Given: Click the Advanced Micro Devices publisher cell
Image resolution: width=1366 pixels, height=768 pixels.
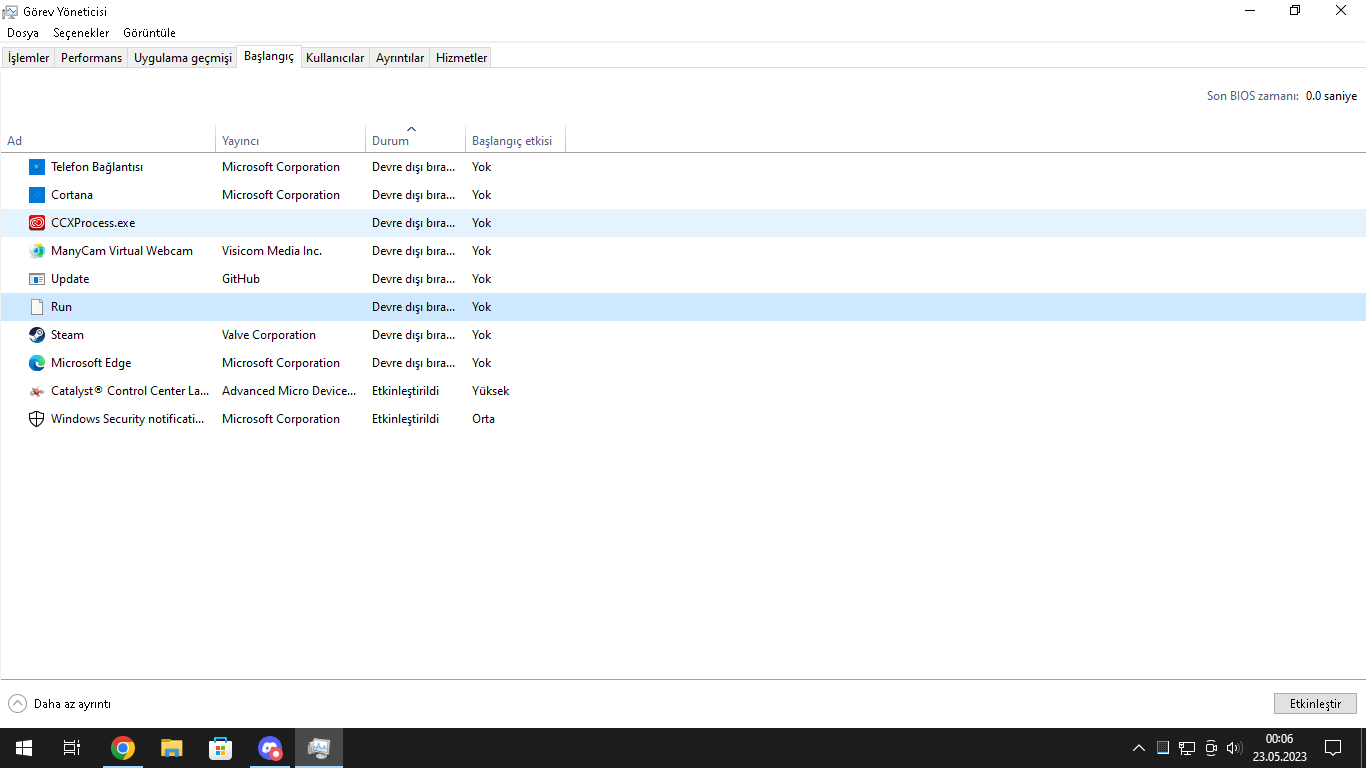Looking at the screenshot, I should click(289, 391).
